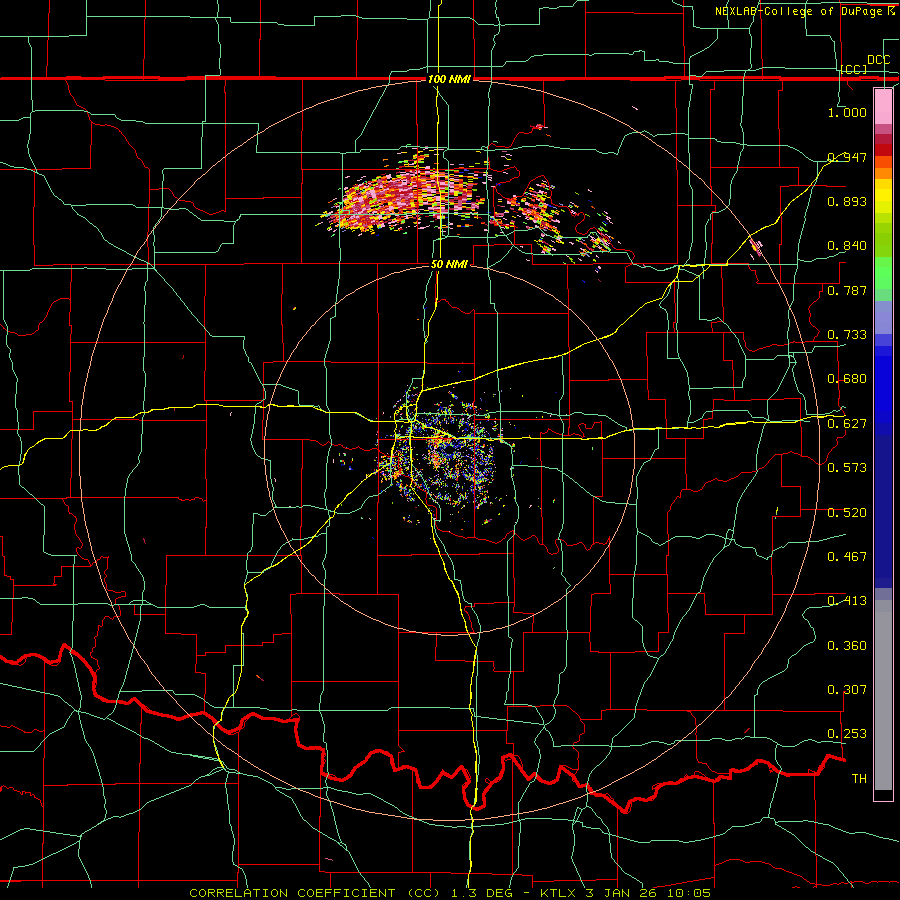Select the 0.360 scale value
900x900 pixels.
(847, 646)
